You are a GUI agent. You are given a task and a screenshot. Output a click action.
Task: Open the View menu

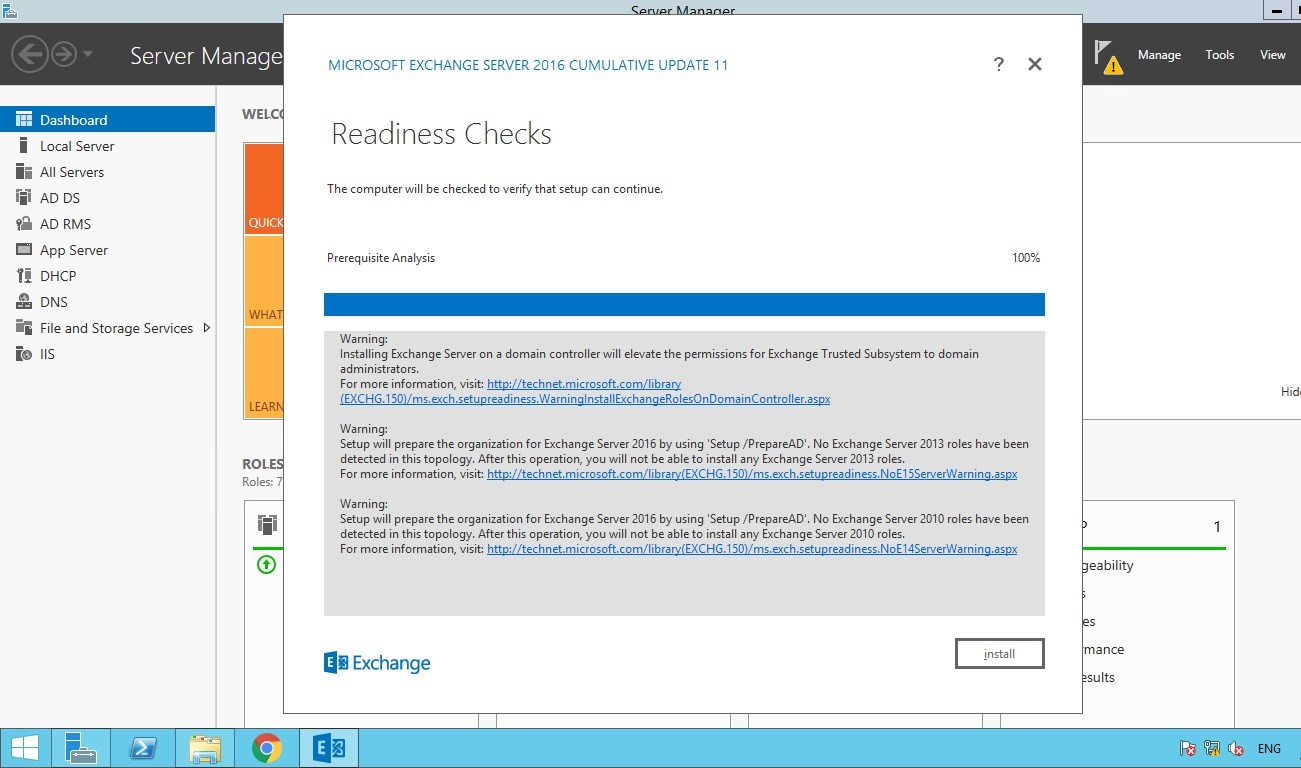(x=1272, y=55)
